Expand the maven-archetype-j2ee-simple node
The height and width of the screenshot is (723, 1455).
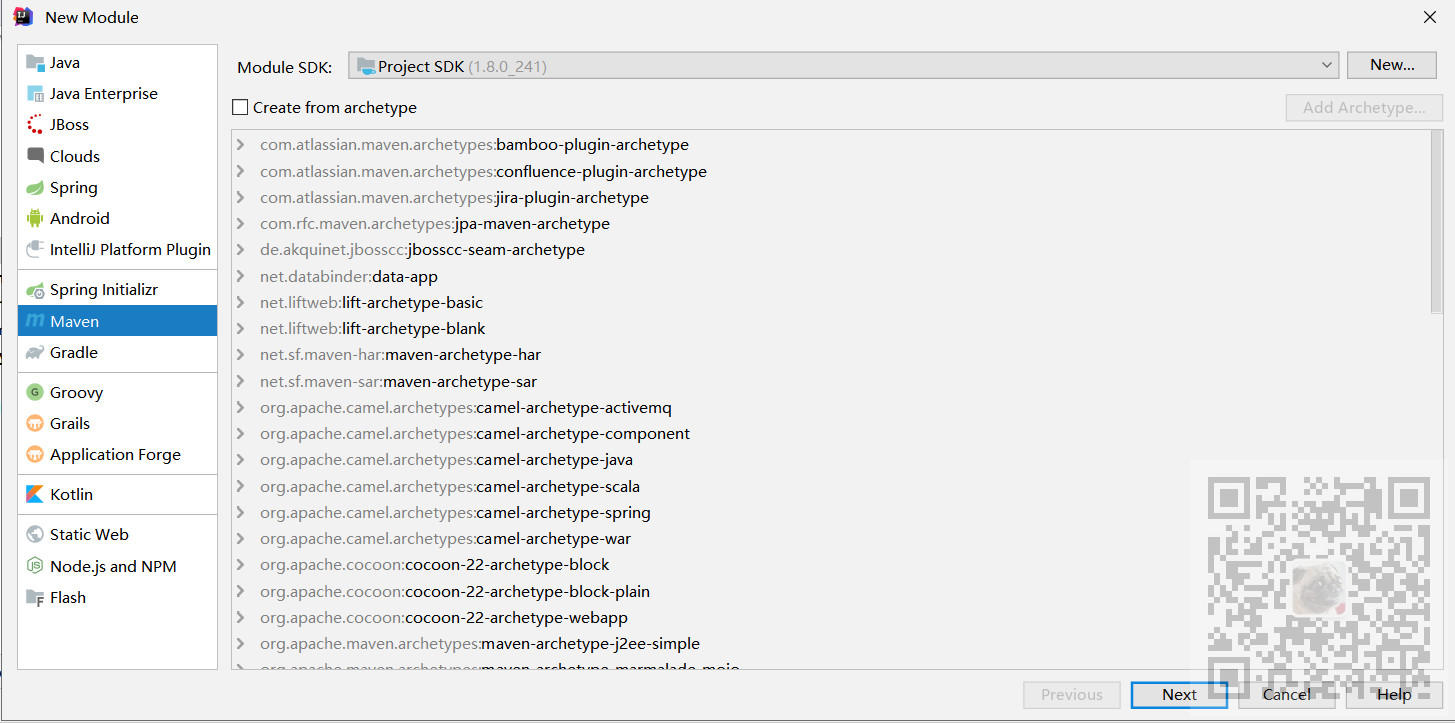(x=241, y=644)
